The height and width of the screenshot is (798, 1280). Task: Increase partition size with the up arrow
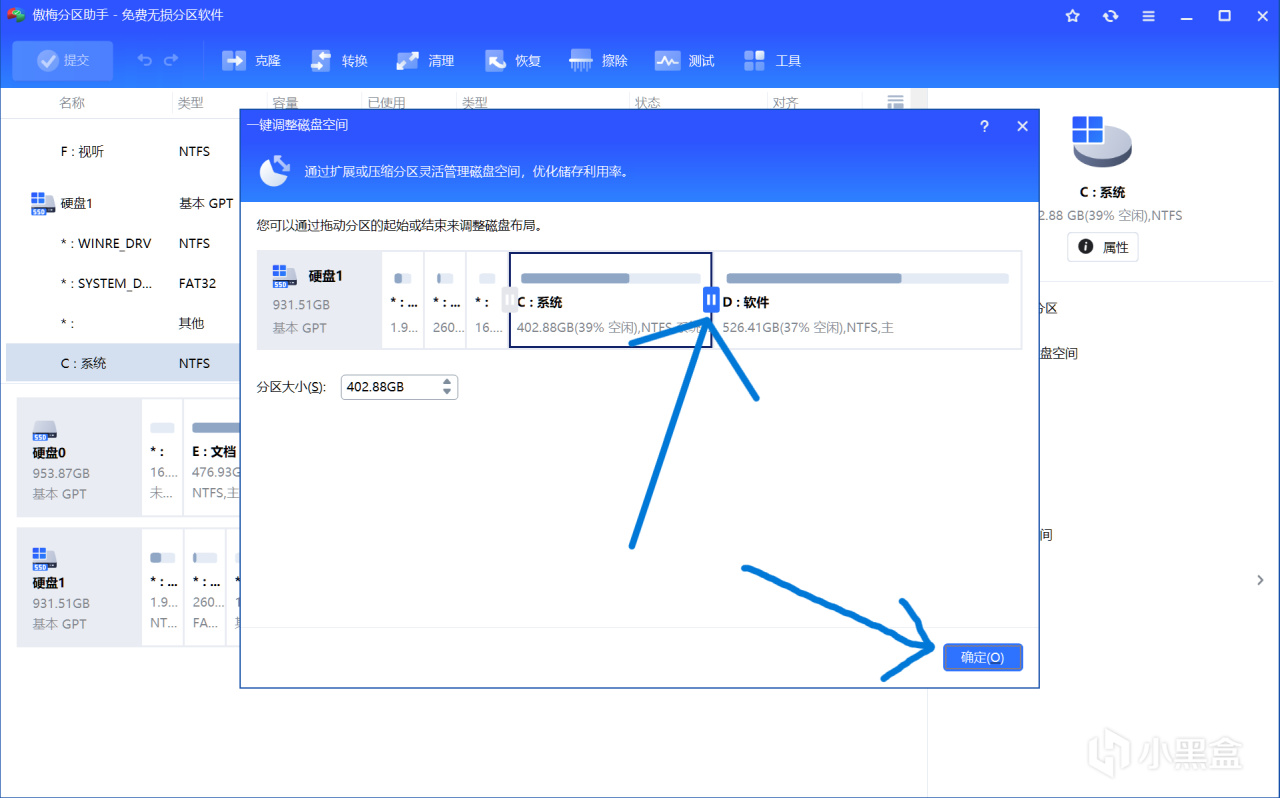tap(448, 381)
